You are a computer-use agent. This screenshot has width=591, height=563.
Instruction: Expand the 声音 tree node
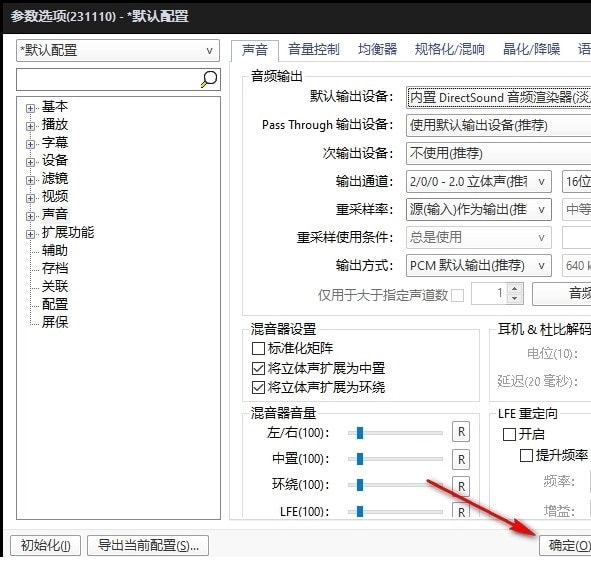30,216
